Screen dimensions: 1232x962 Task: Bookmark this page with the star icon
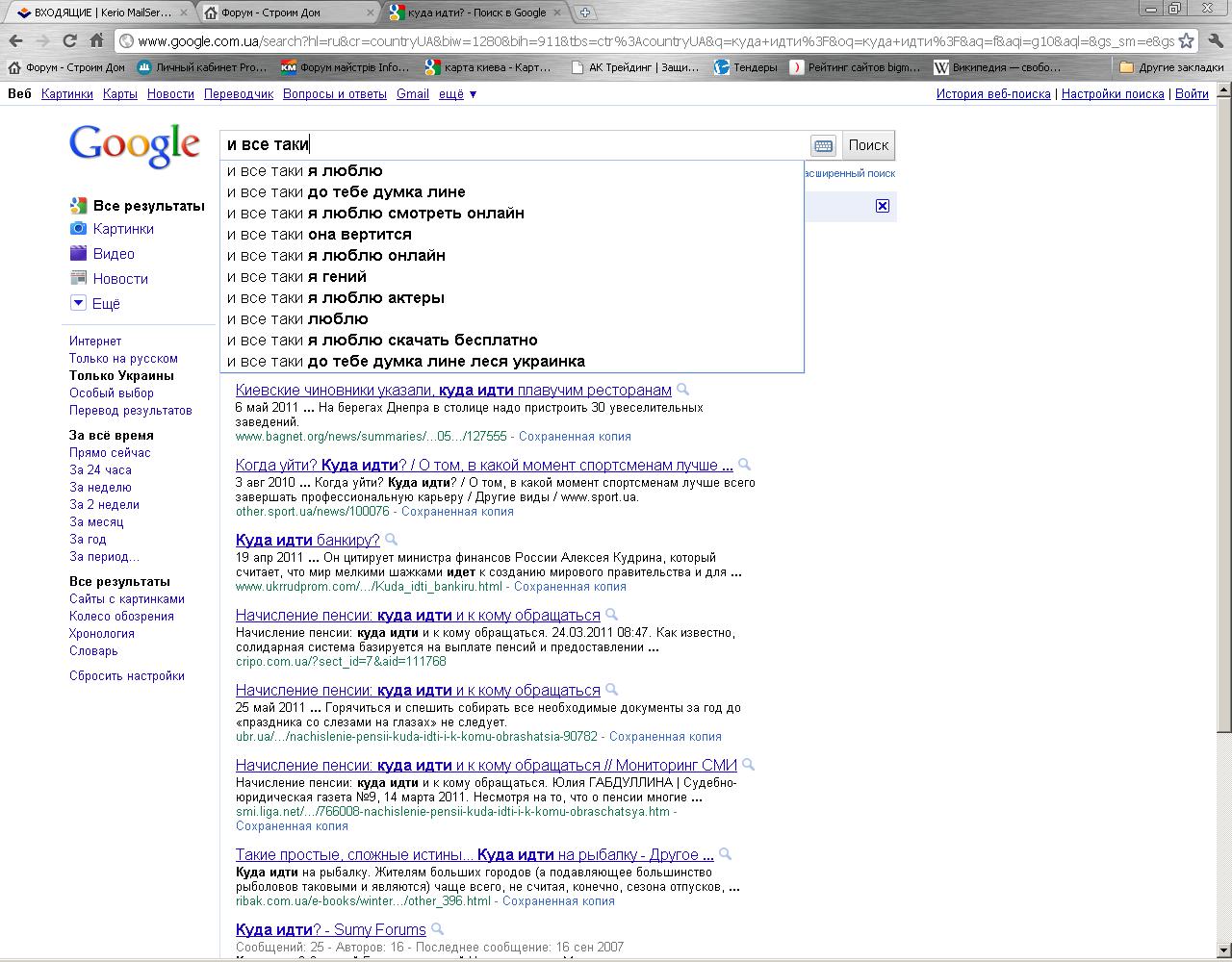[x=1187, y=40]
